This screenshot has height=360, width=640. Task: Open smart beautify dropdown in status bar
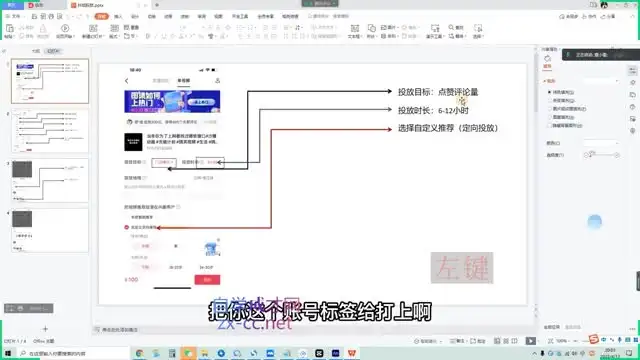point(428,341)
